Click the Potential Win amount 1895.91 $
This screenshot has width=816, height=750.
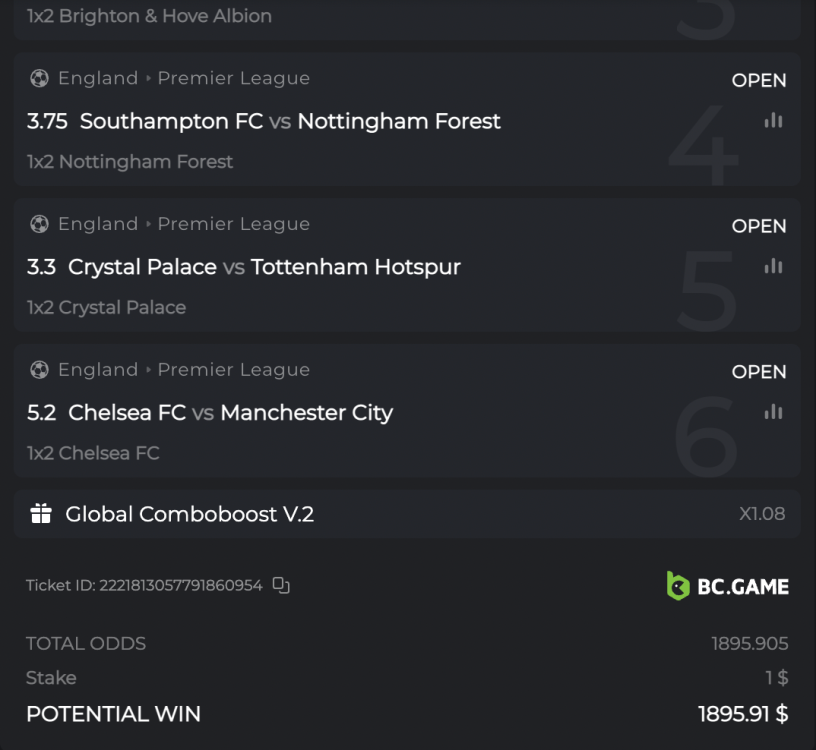pos(742,714)
